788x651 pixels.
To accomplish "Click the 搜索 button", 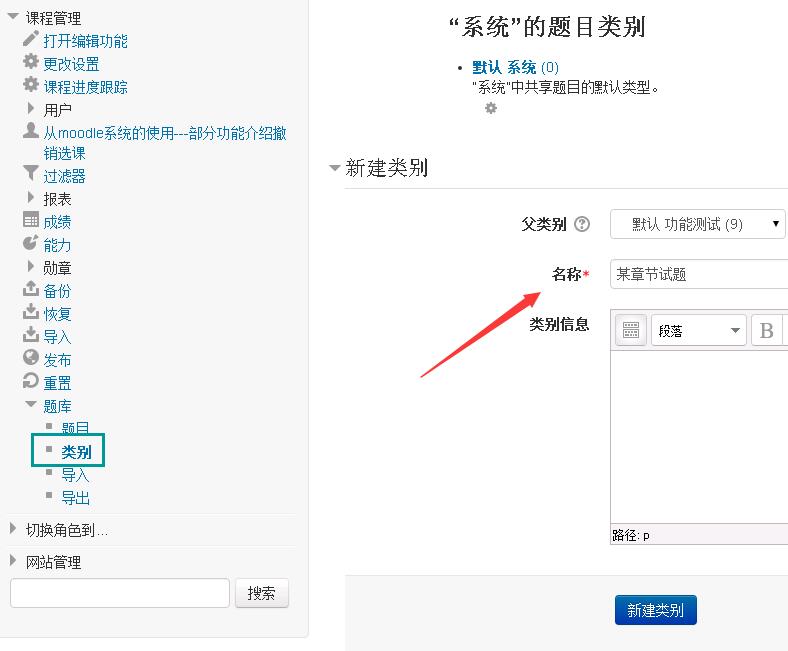I will (262, 593).
